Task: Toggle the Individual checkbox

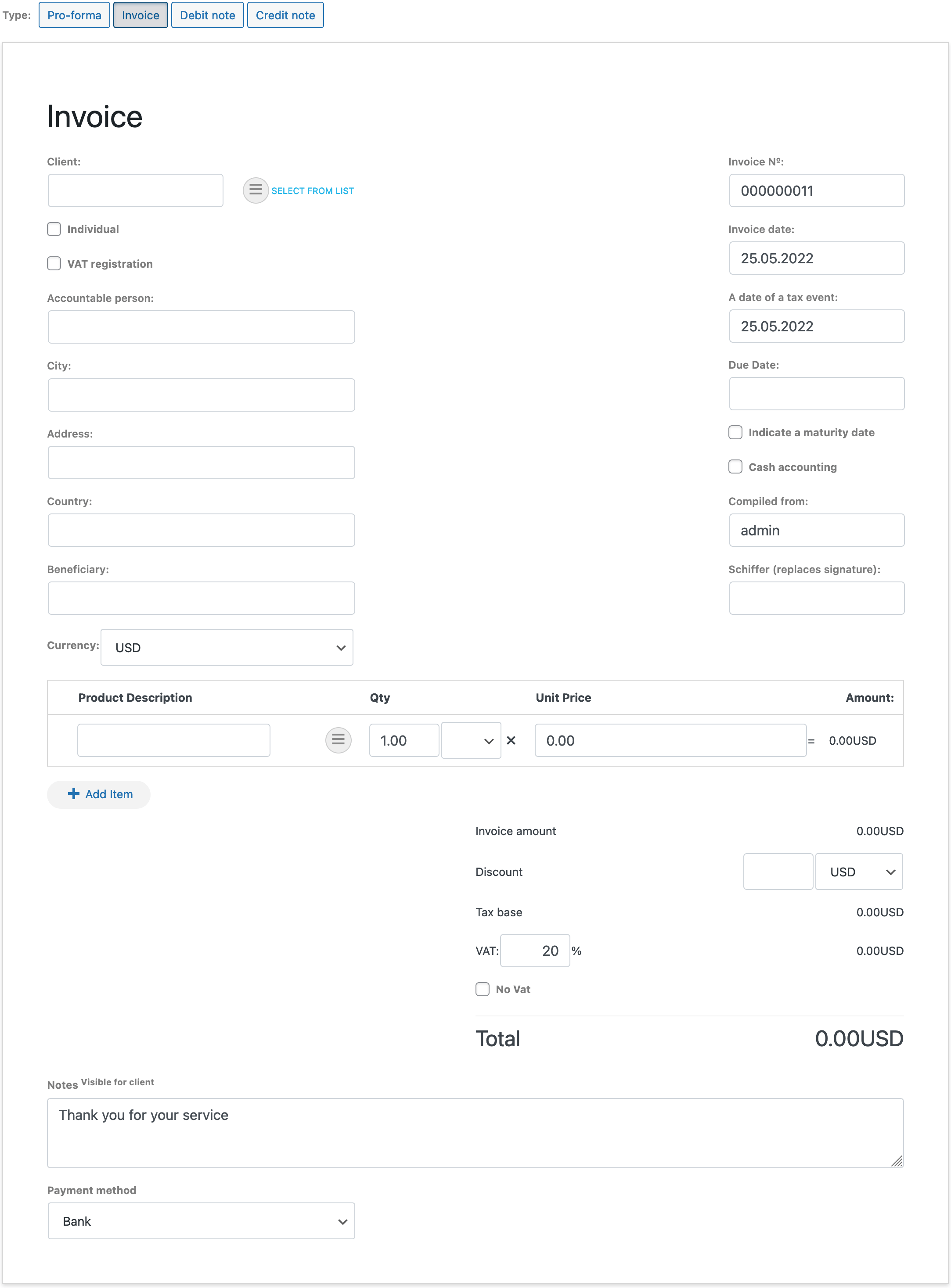Action: click(55, 229)
